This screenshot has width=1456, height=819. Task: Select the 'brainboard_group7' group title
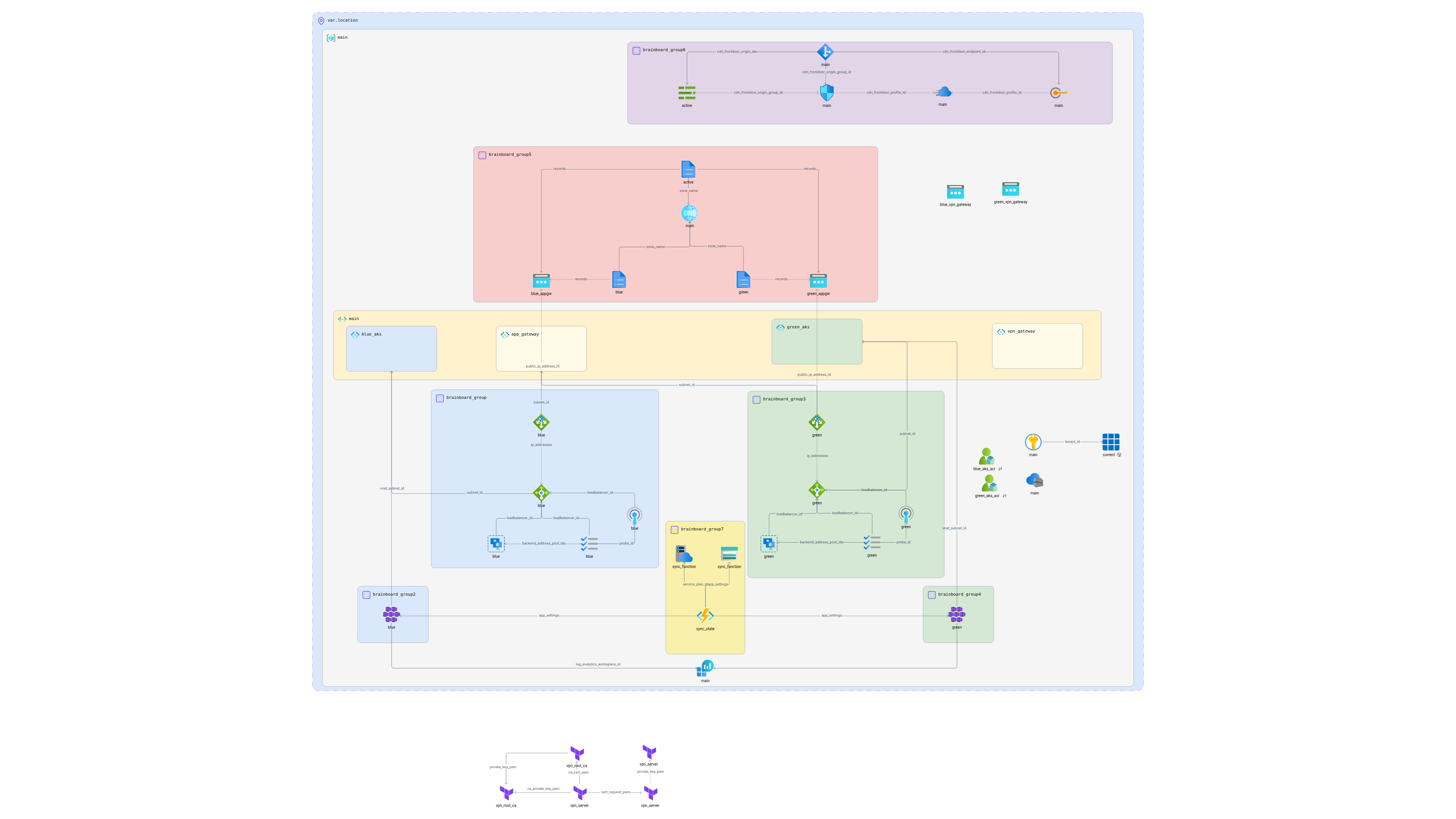pos(702,530)
